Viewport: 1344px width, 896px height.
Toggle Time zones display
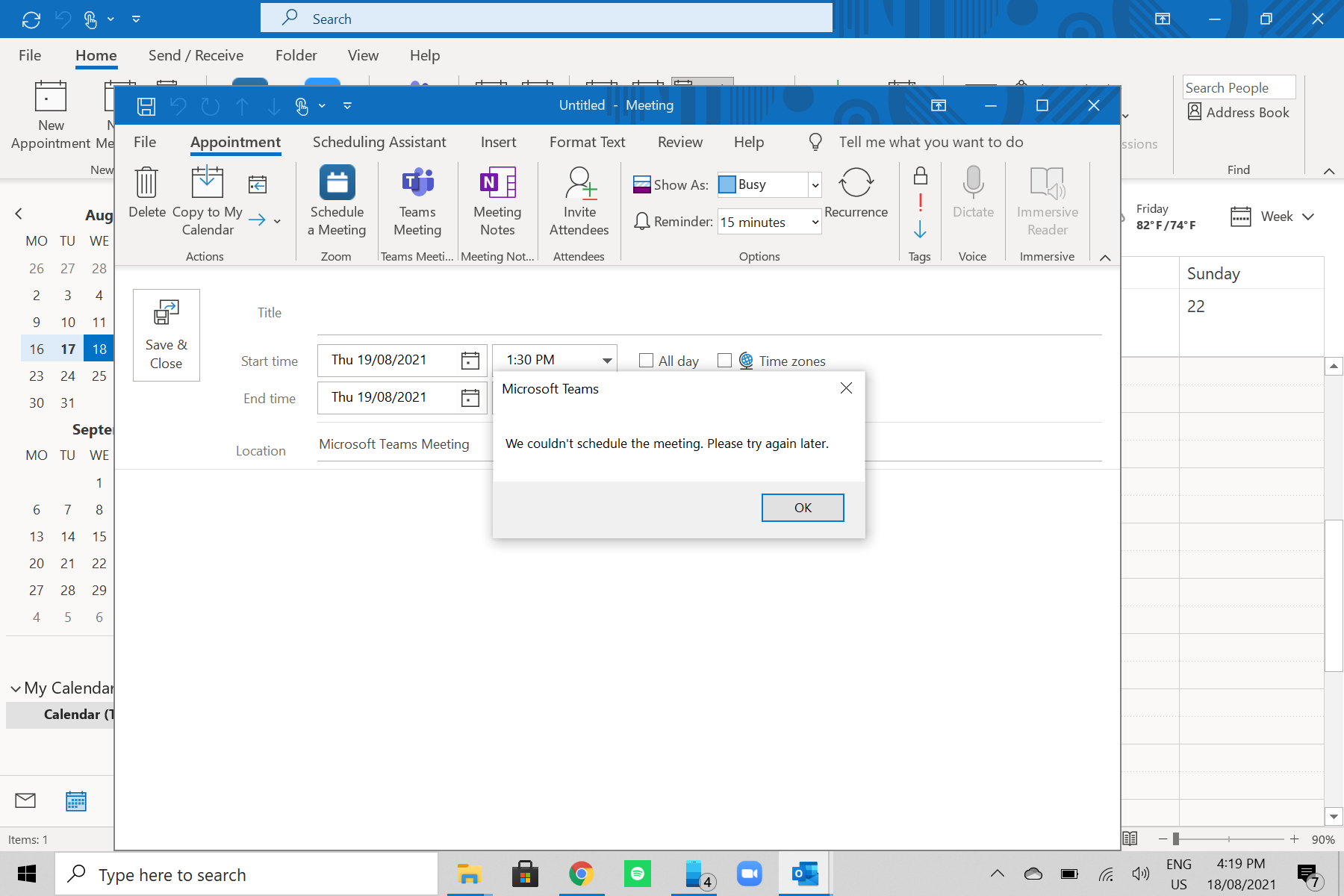coord(724,360)
